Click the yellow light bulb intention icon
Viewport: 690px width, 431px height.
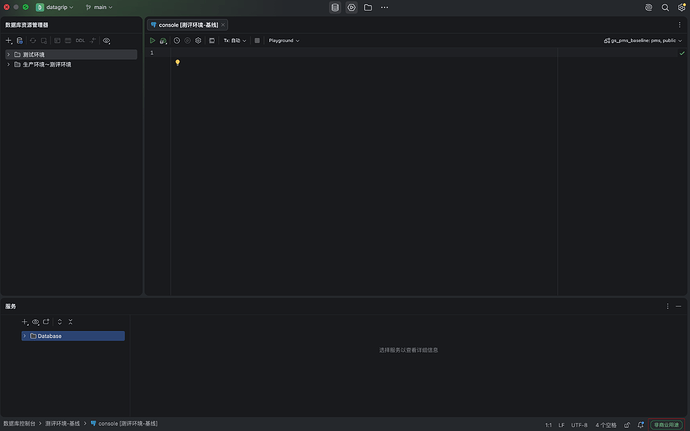tap(178, 63)
